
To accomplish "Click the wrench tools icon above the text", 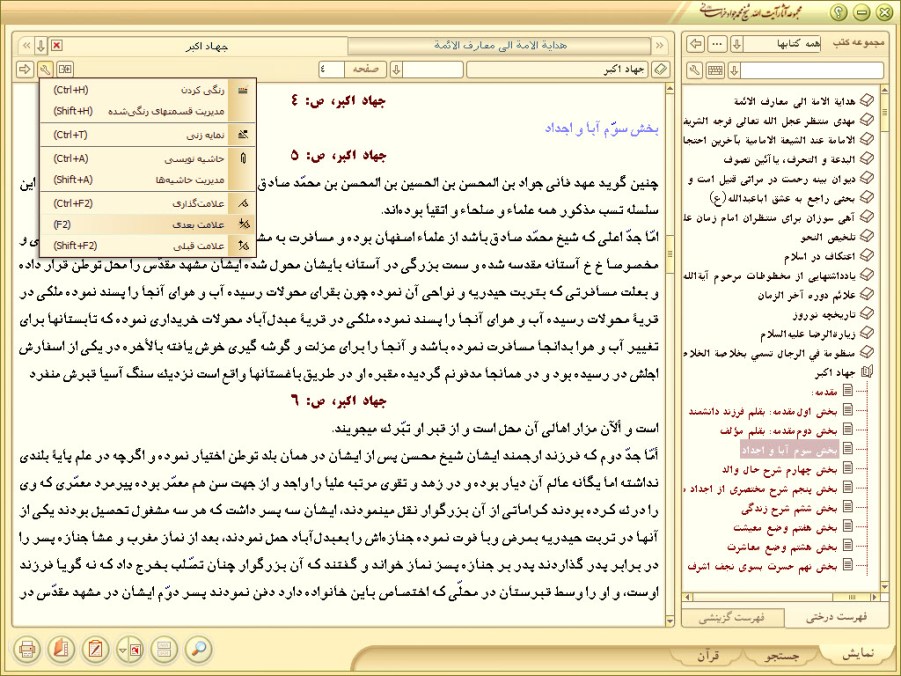I will (45, 70).
